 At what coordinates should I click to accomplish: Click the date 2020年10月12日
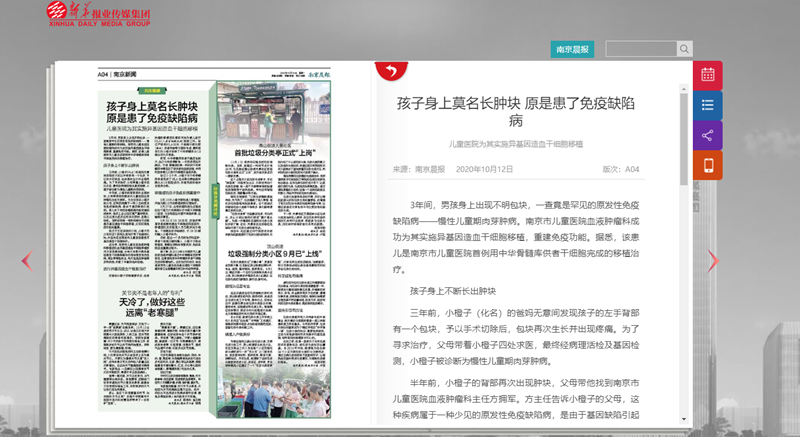pos(484,169)
